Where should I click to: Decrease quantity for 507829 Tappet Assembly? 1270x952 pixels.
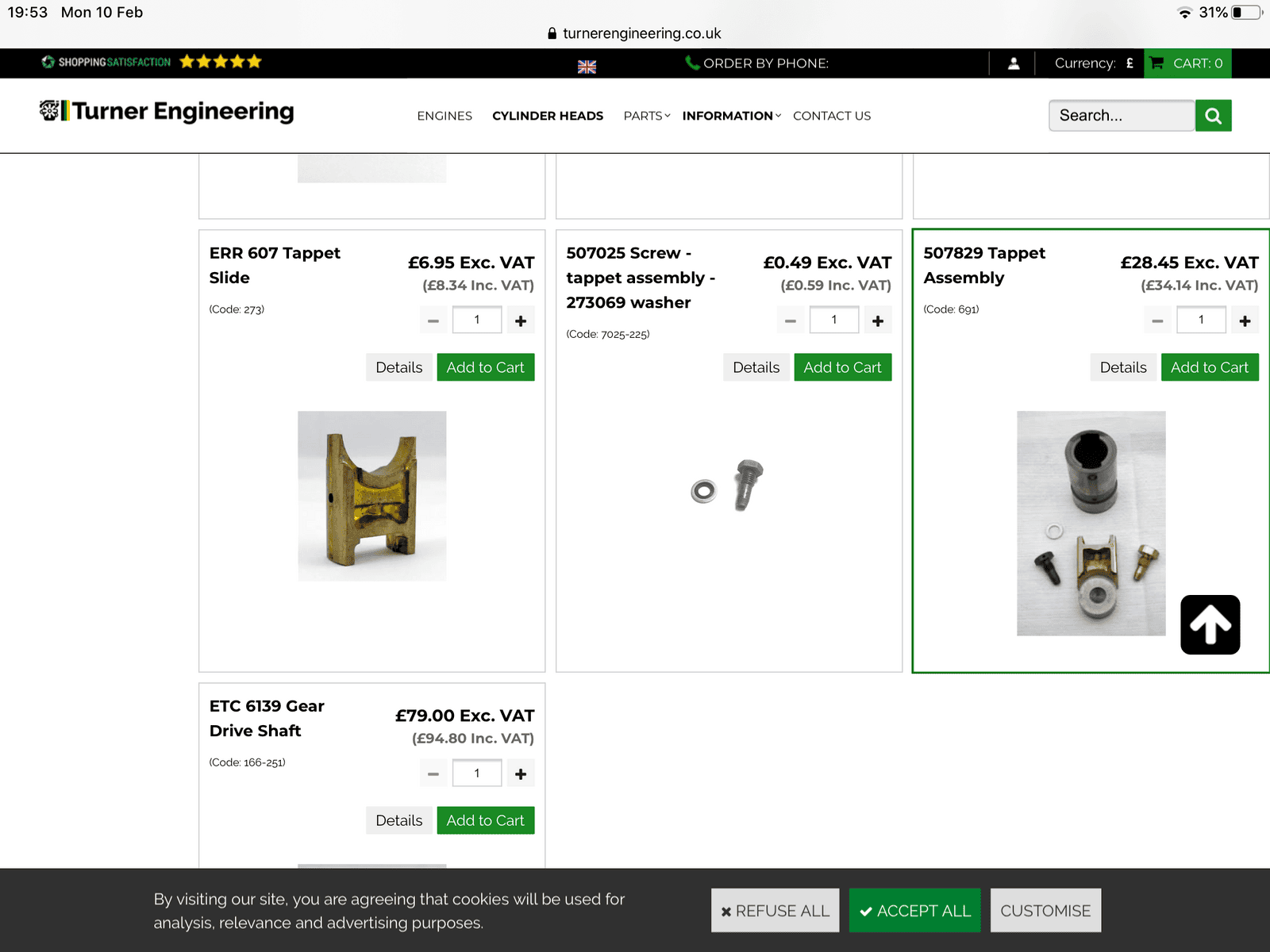pyautogui.click(x=1157, y=321)
